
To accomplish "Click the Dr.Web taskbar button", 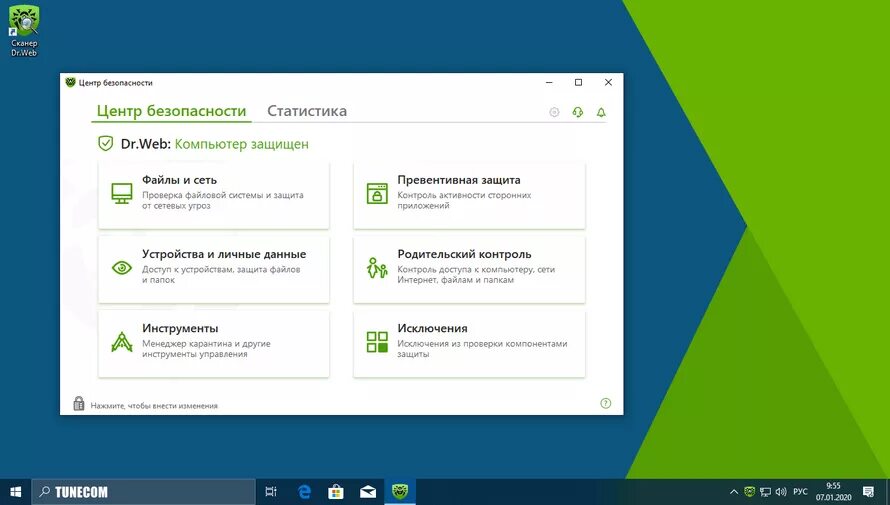I will tap(400, 491).
